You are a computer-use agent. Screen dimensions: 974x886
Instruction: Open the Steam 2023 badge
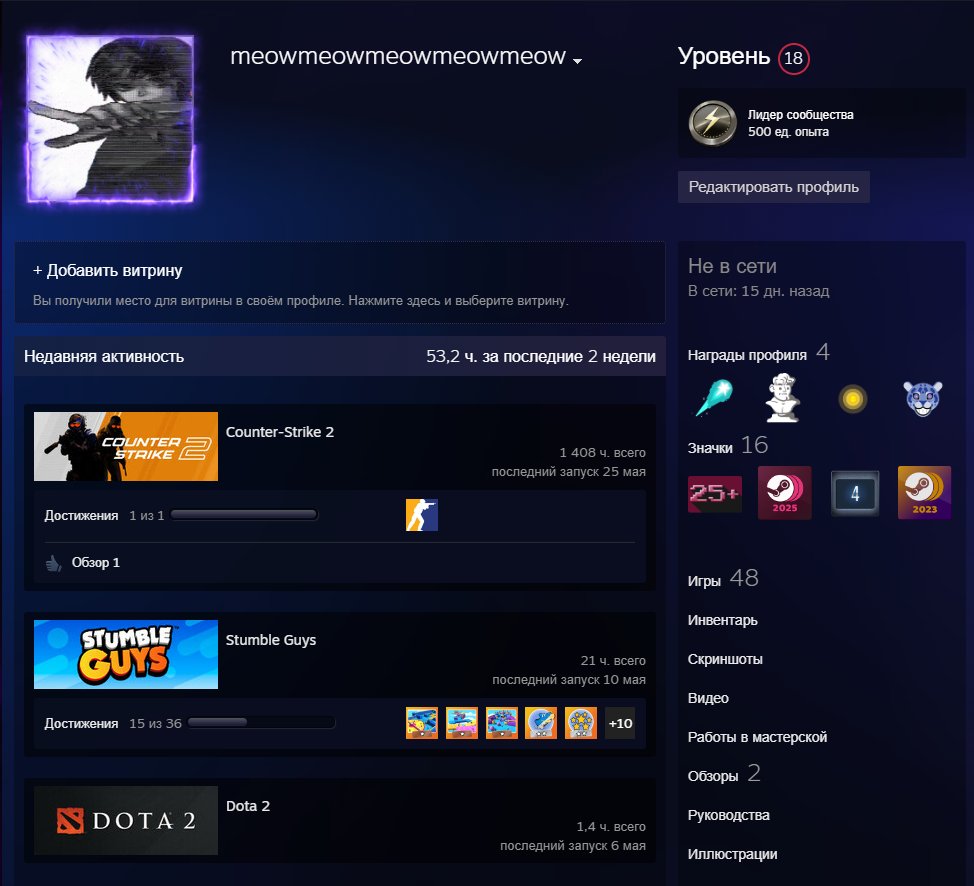point(924,493)
